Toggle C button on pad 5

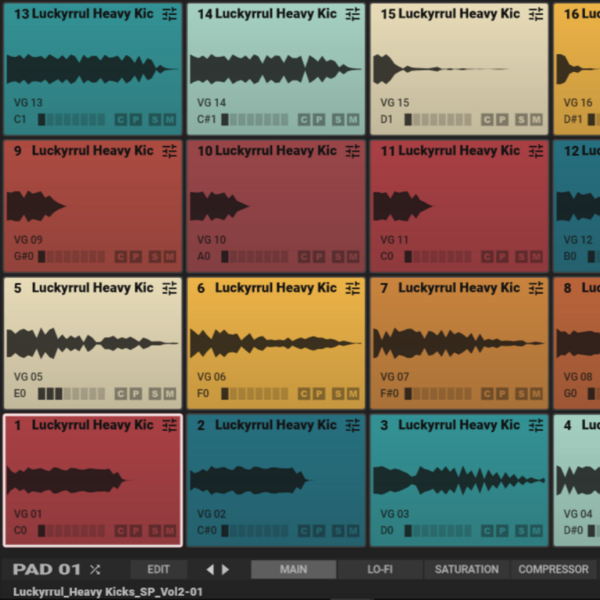pos(121,393)
